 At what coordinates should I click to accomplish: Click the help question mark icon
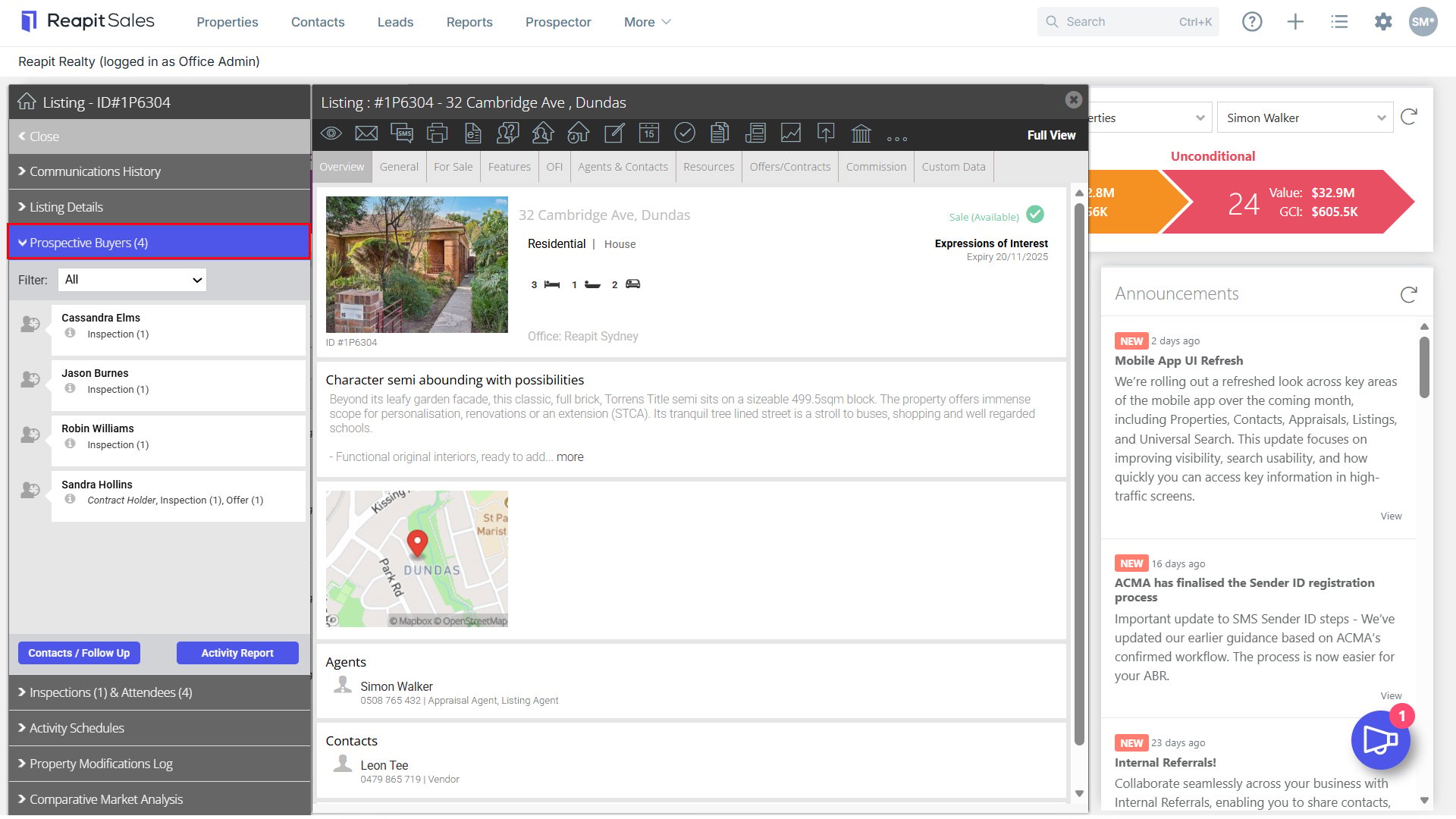tap(1252, 22)
